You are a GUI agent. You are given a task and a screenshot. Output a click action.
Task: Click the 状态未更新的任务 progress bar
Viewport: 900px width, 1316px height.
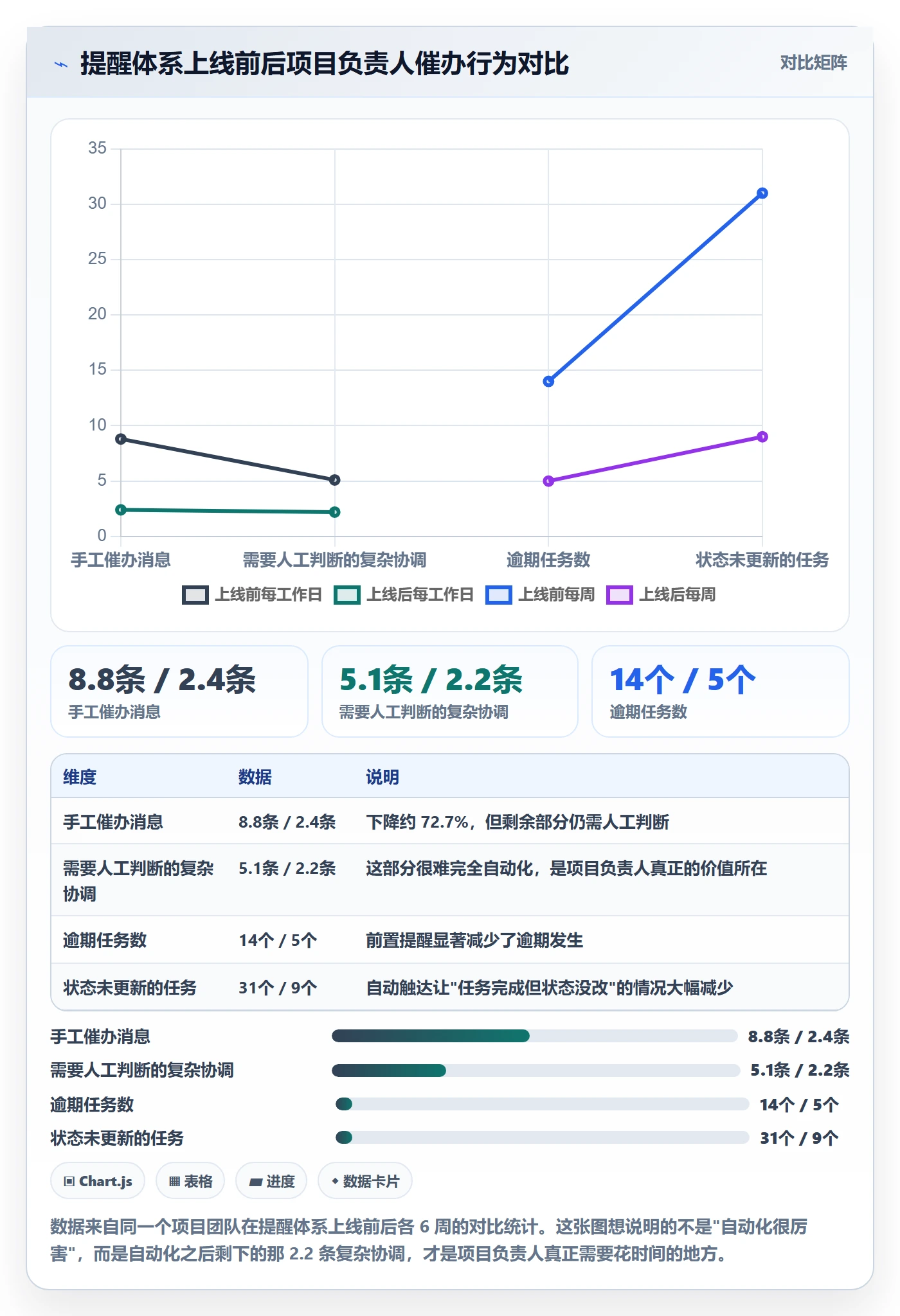[542, 1138]
